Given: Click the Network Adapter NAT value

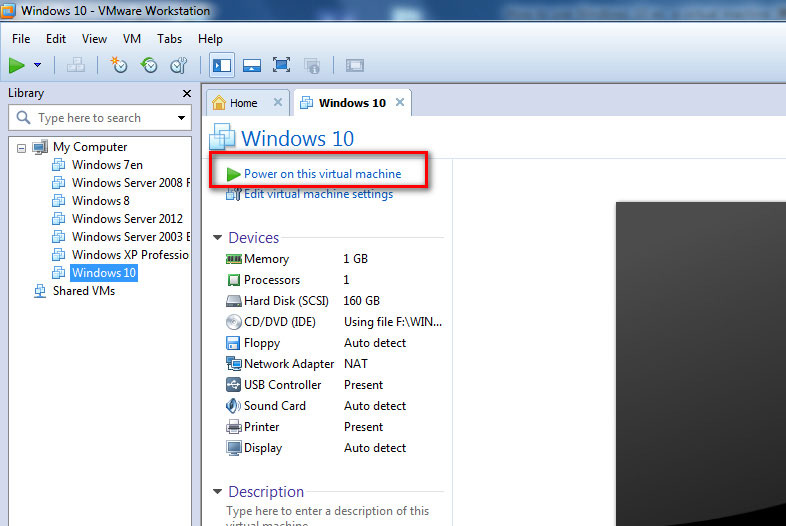Looking at the screenshot, I should click(356, 364).
